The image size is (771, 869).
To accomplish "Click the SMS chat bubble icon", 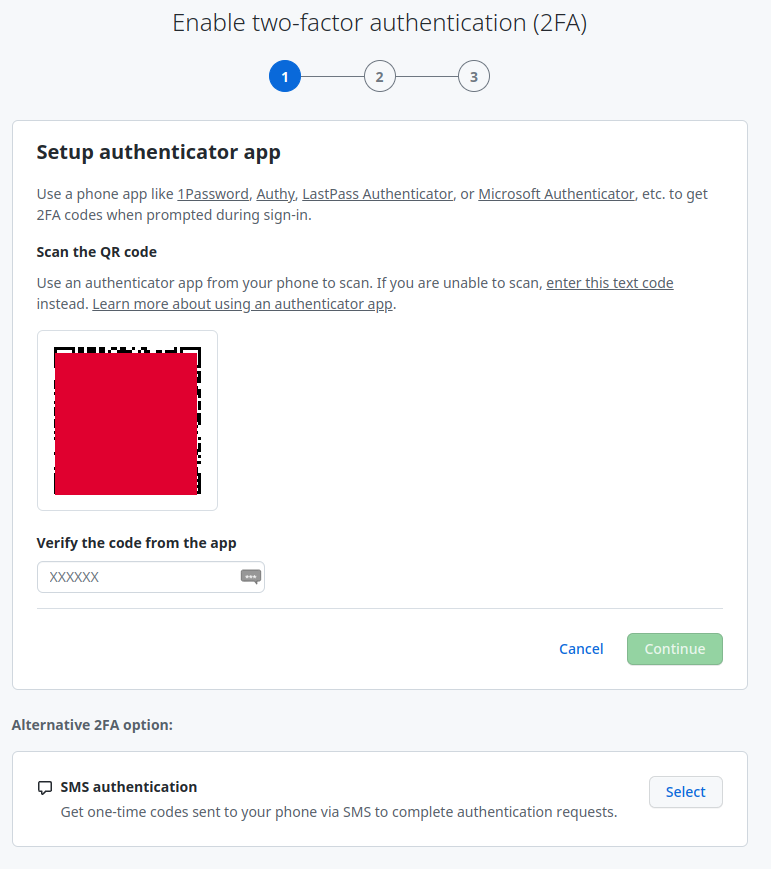I will point(45,787).
